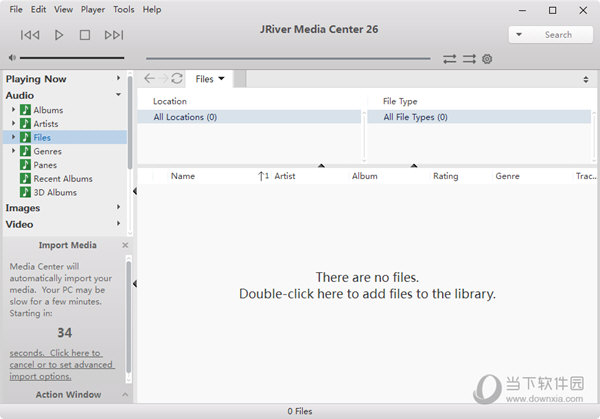Click the Previous track button

[30, 35]
